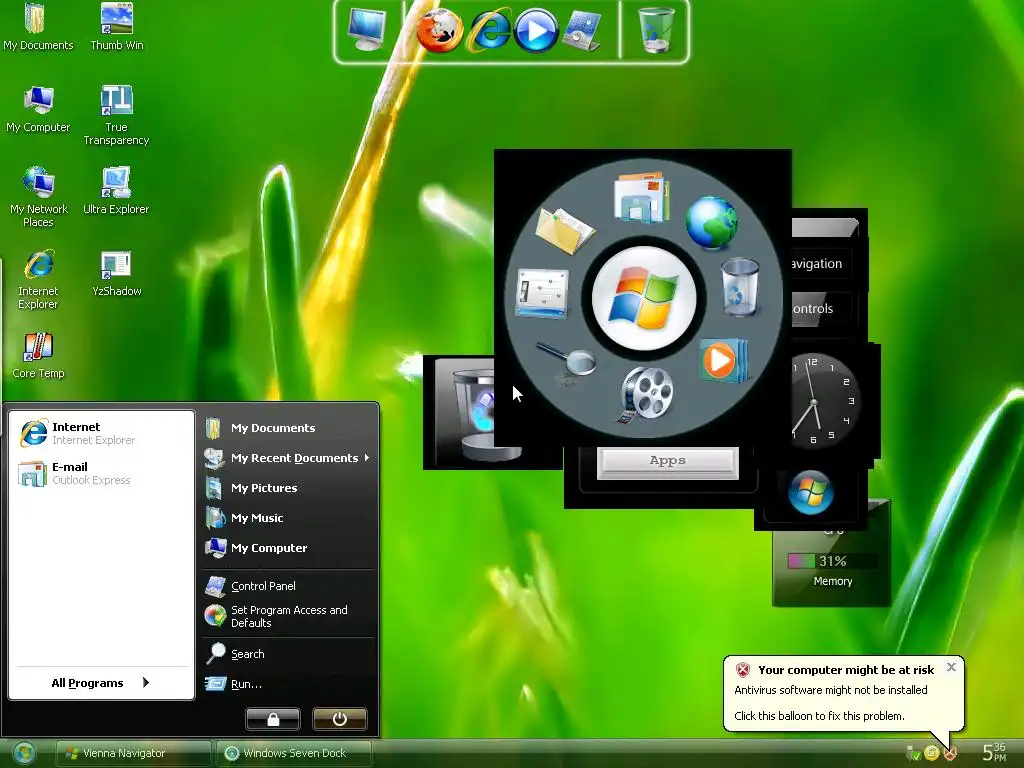
Task: Select My Computer in the Start menu
Action: point(288,549)
